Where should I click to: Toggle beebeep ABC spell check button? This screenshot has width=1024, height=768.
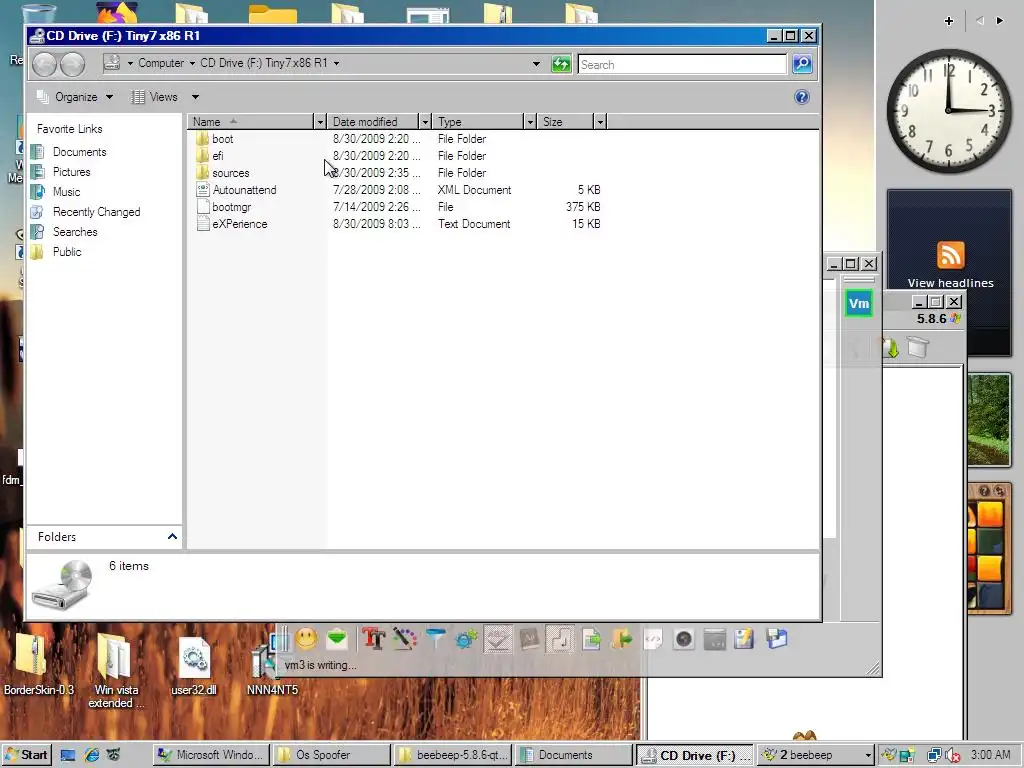498,639
